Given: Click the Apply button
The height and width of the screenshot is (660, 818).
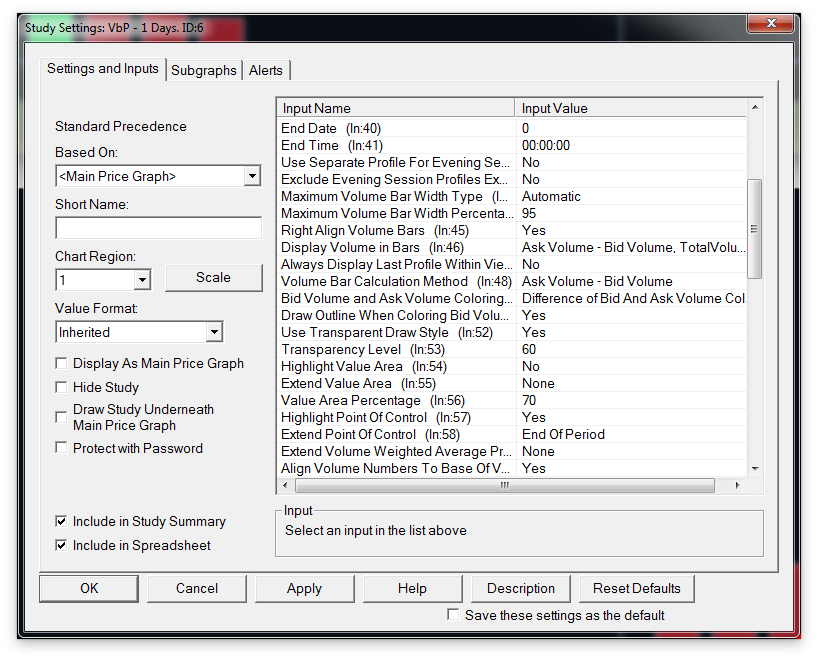Looking at the screenshot, I should [x=304, y=589].
